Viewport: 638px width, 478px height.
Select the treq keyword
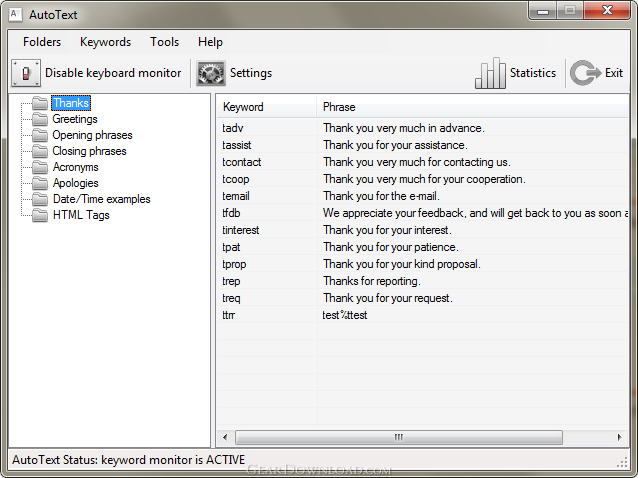(231, 298)
